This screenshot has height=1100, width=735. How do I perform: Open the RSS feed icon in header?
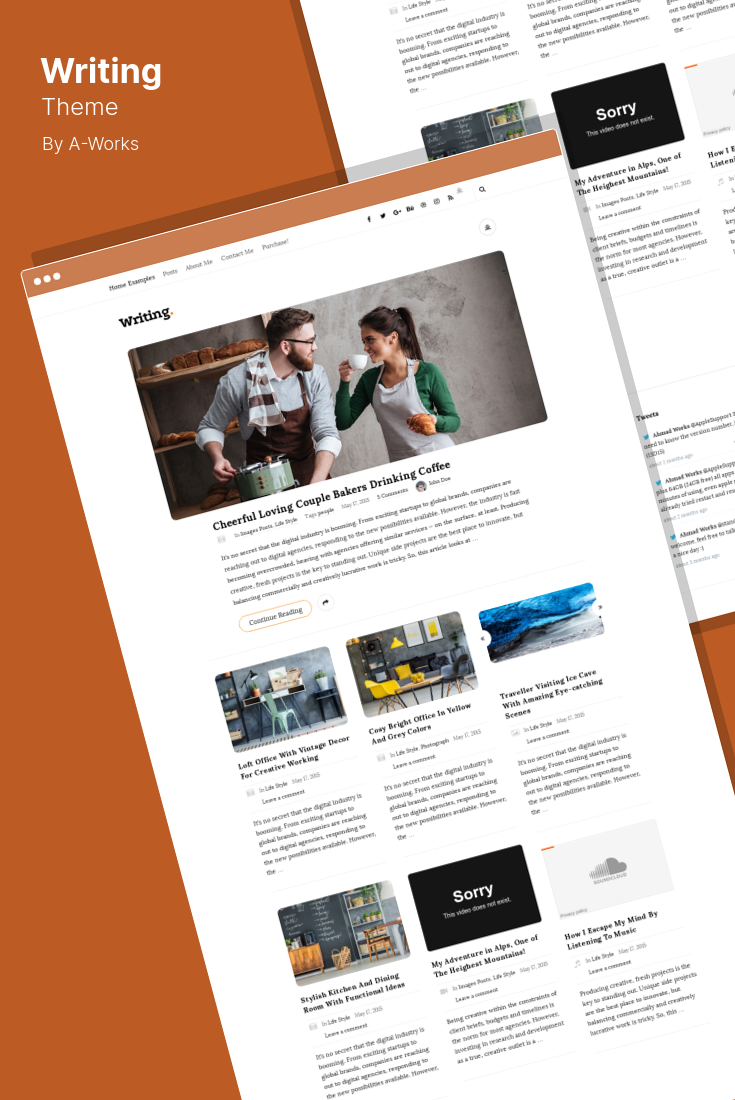click(450, 198)
